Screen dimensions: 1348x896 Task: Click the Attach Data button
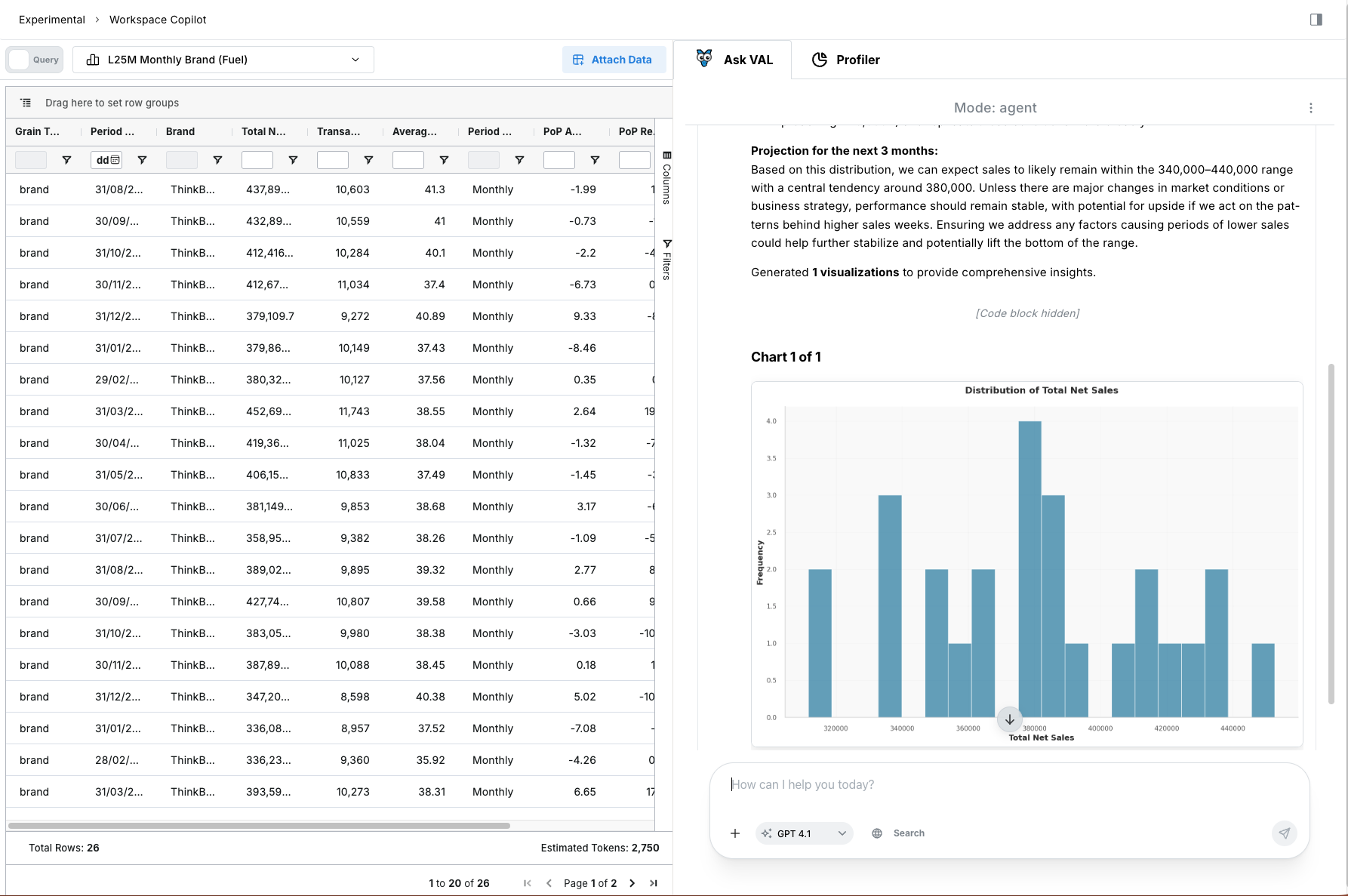613,60
